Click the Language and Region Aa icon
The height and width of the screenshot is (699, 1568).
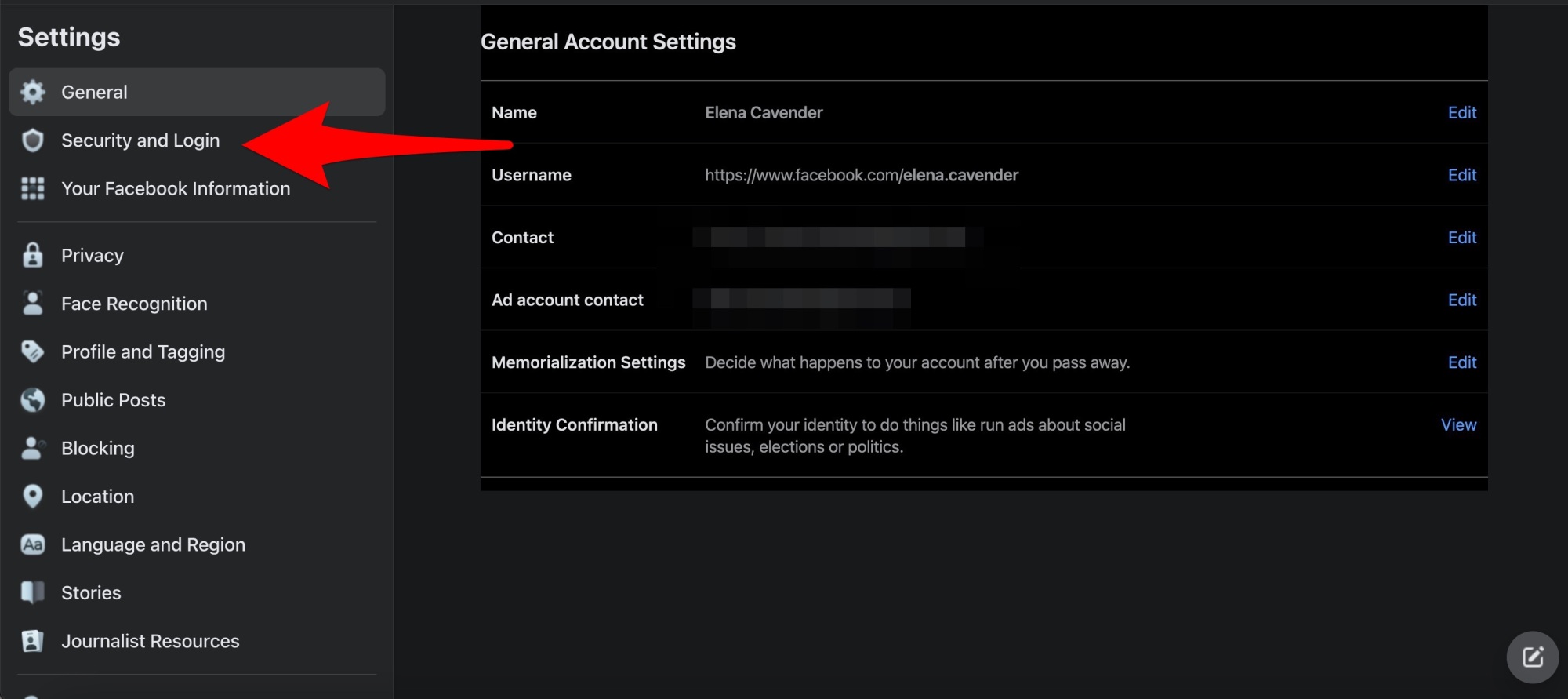click(33, 544)
